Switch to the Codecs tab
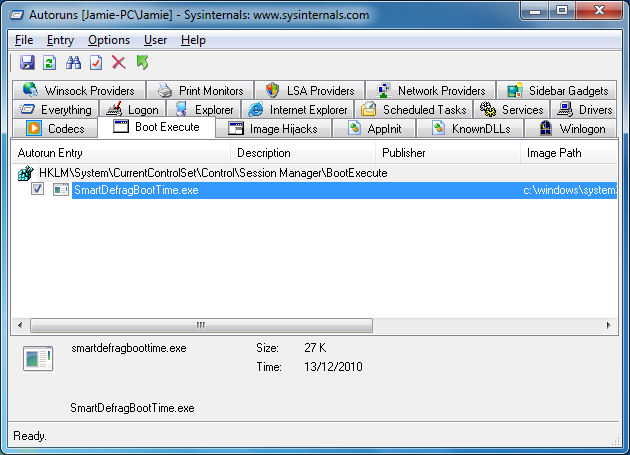 point(55,129)
